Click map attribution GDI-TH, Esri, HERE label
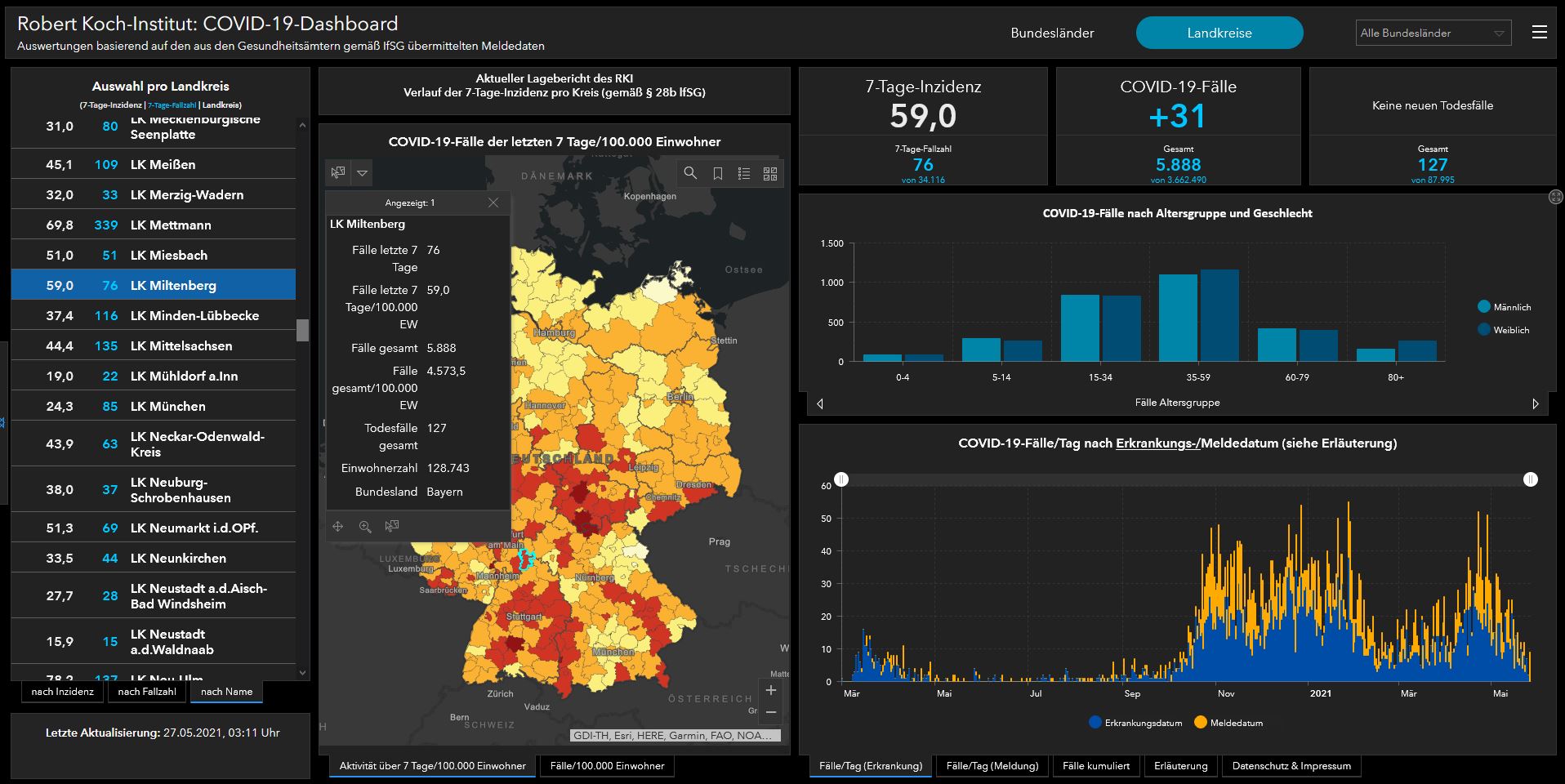Image resolution: width=1565 pixels, height=784 pixels. pyautogui.click(x=675, y=735)
